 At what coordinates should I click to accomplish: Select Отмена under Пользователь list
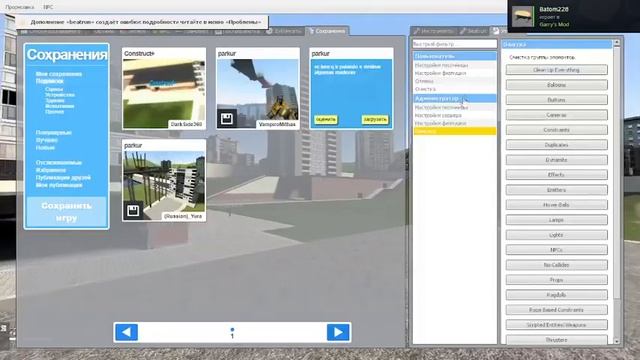click(x=455, y=81)
